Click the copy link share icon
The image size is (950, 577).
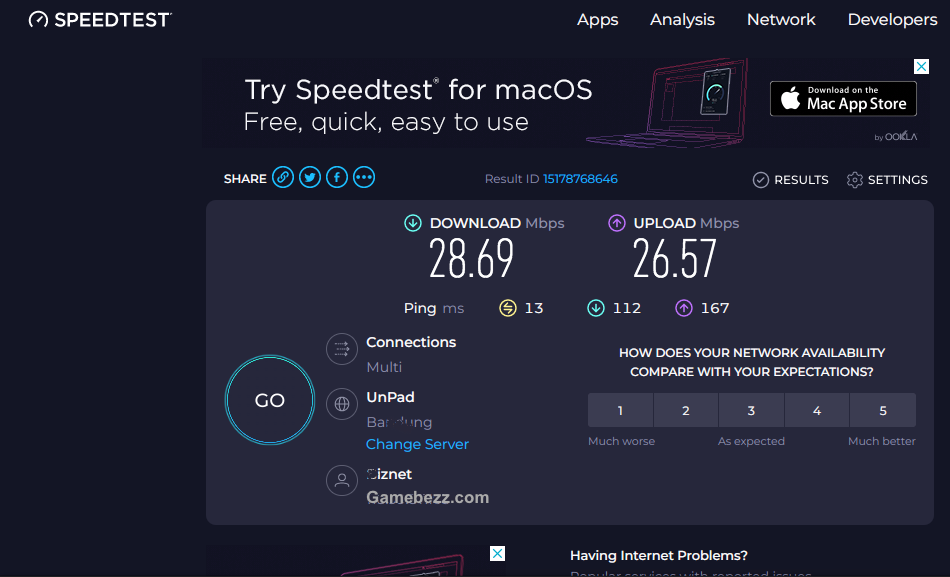[283, 178]
